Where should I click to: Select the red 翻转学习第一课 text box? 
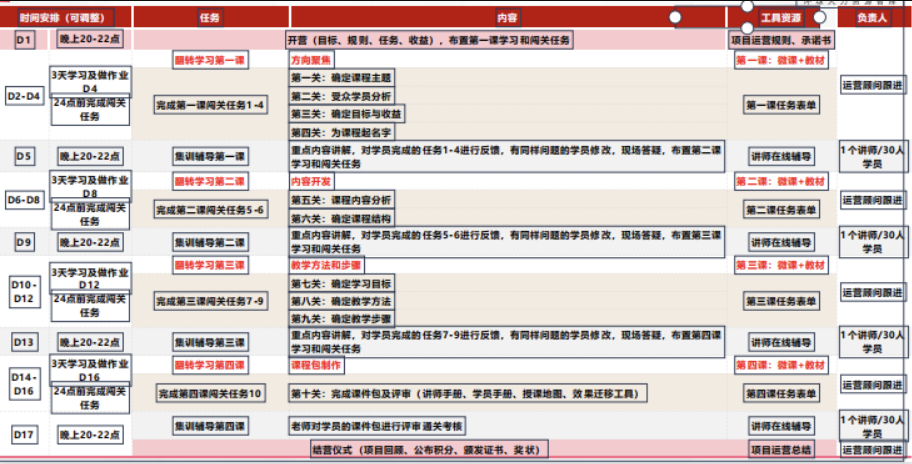[210, 60]
